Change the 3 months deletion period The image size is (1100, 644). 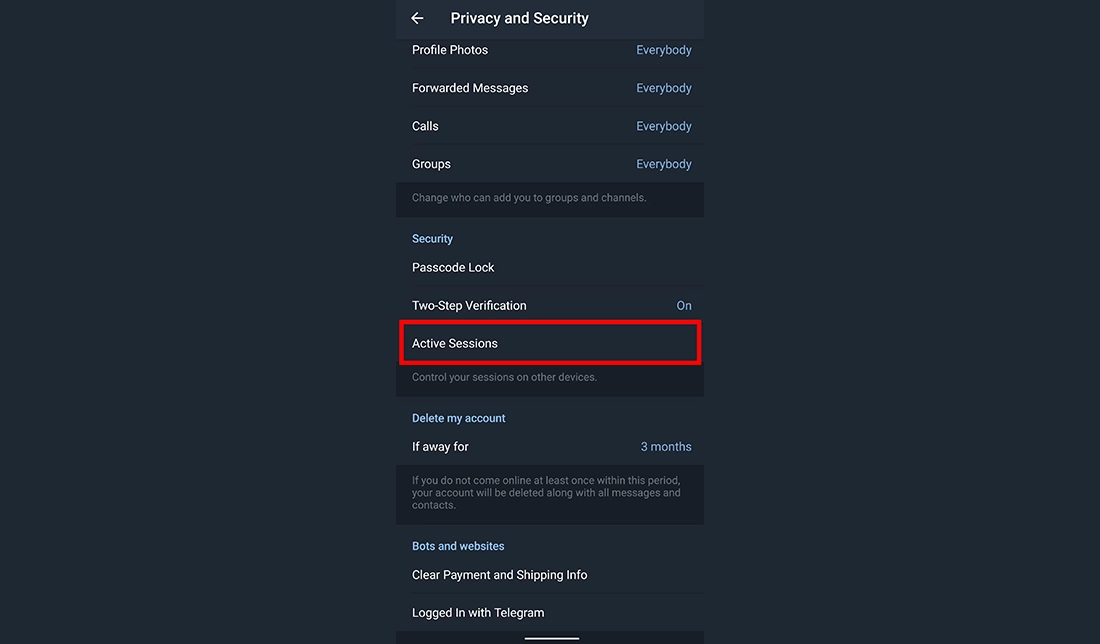[665, 447]
